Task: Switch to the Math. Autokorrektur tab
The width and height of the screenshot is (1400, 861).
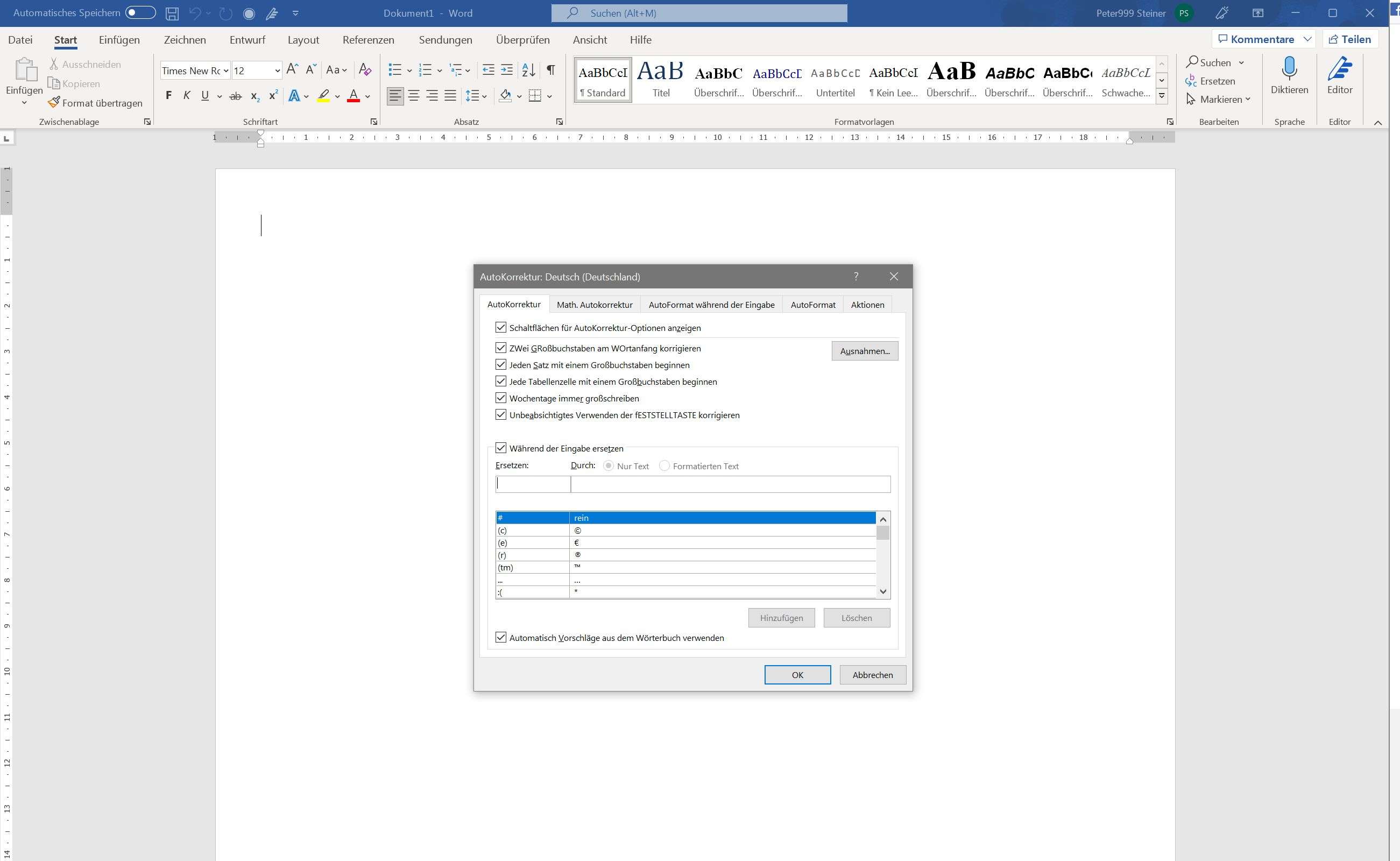Action: point(595,305)
